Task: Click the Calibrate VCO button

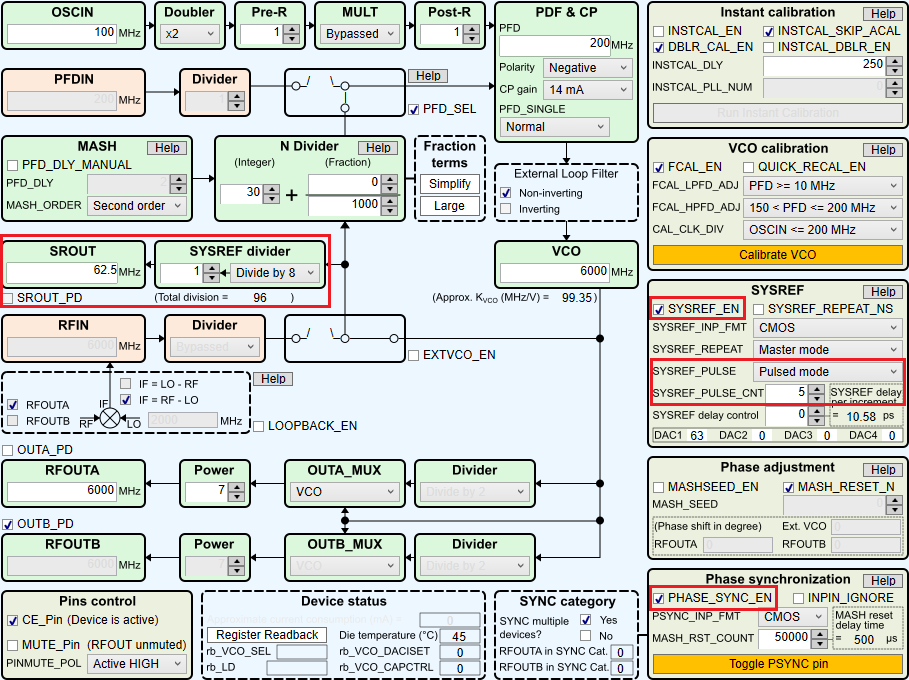Action: [776, 254]
